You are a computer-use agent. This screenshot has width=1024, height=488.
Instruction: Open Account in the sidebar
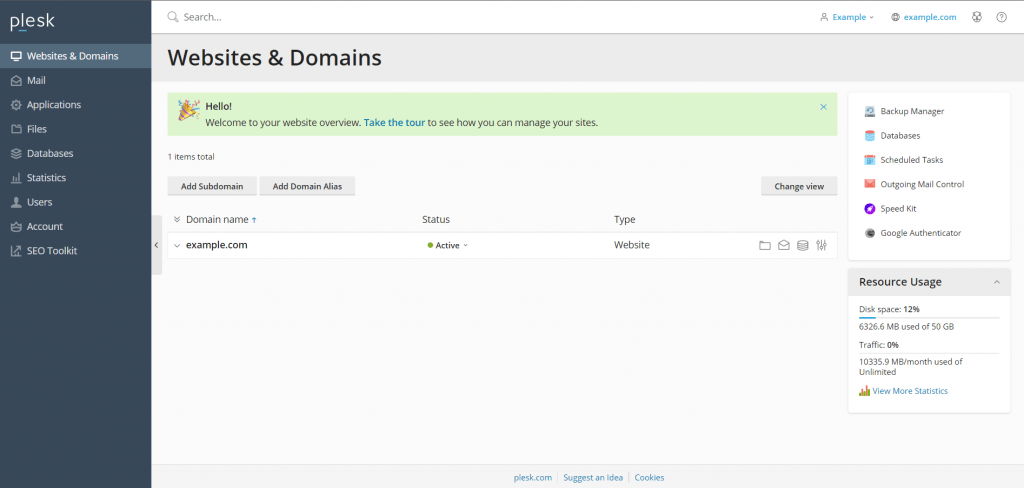click(x=76, y=227)
